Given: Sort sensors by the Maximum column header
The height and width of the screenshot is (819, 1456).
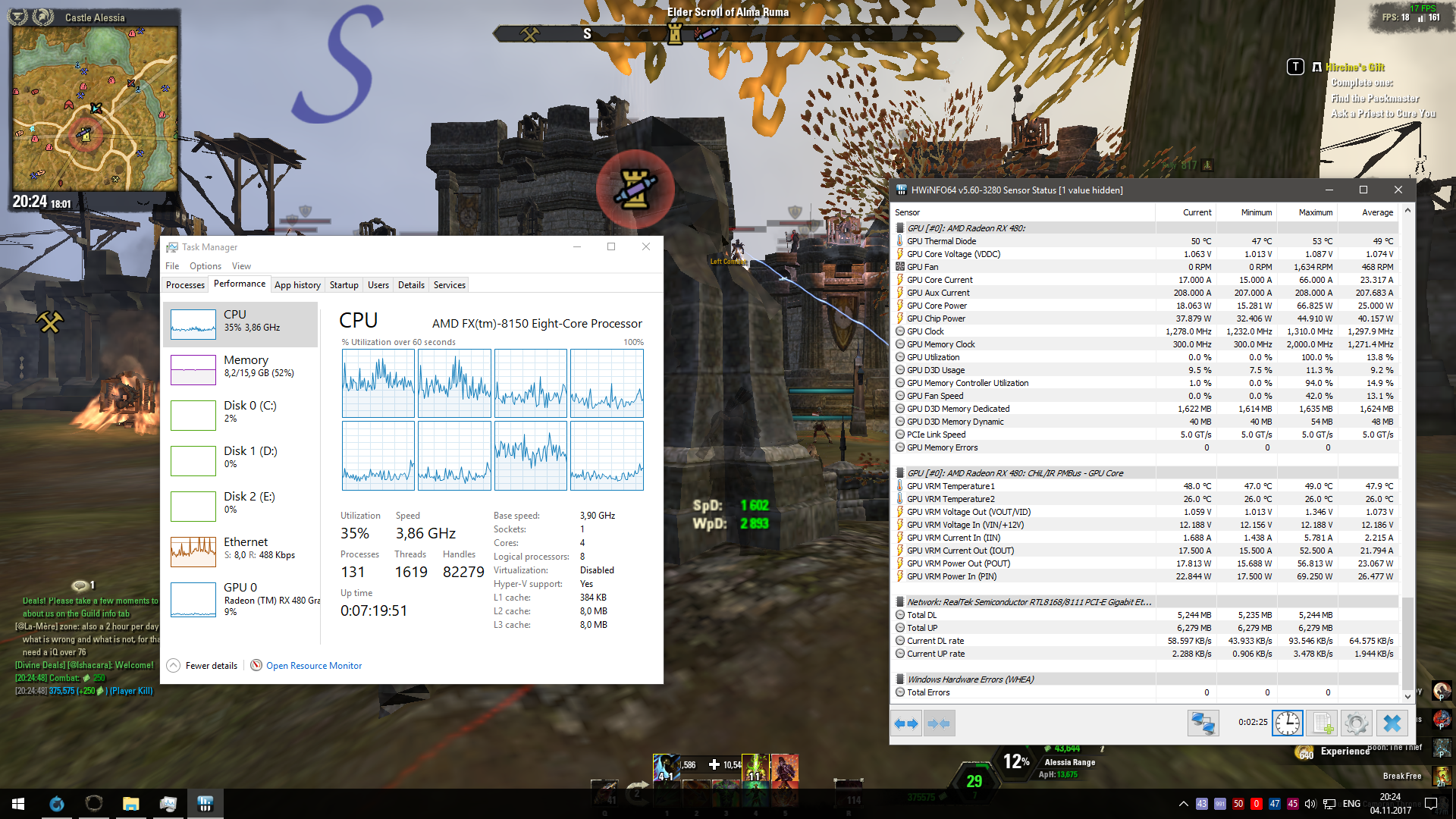Looking at the screenshot, I should (x=1315, y=212).
